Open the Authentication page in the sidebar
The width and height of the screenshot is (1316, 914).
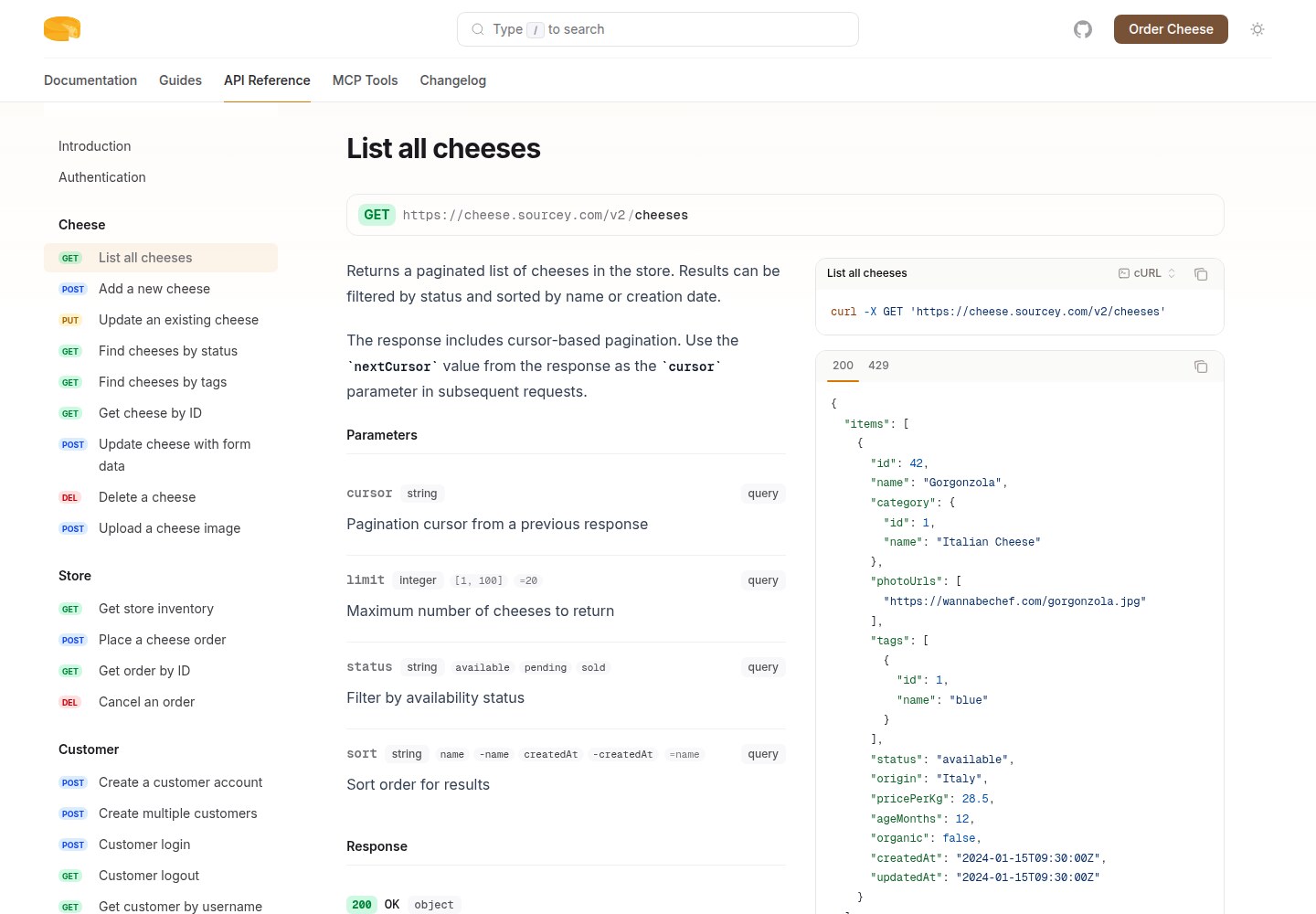(x=101, y=177)
